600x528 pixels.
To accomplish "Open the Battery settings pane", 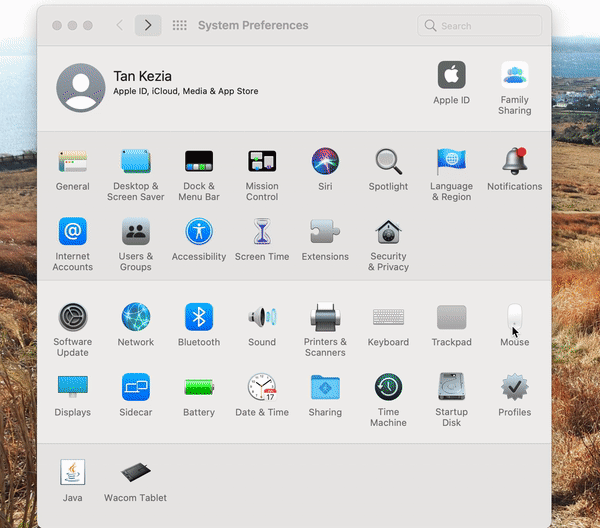I will [199, 388].
